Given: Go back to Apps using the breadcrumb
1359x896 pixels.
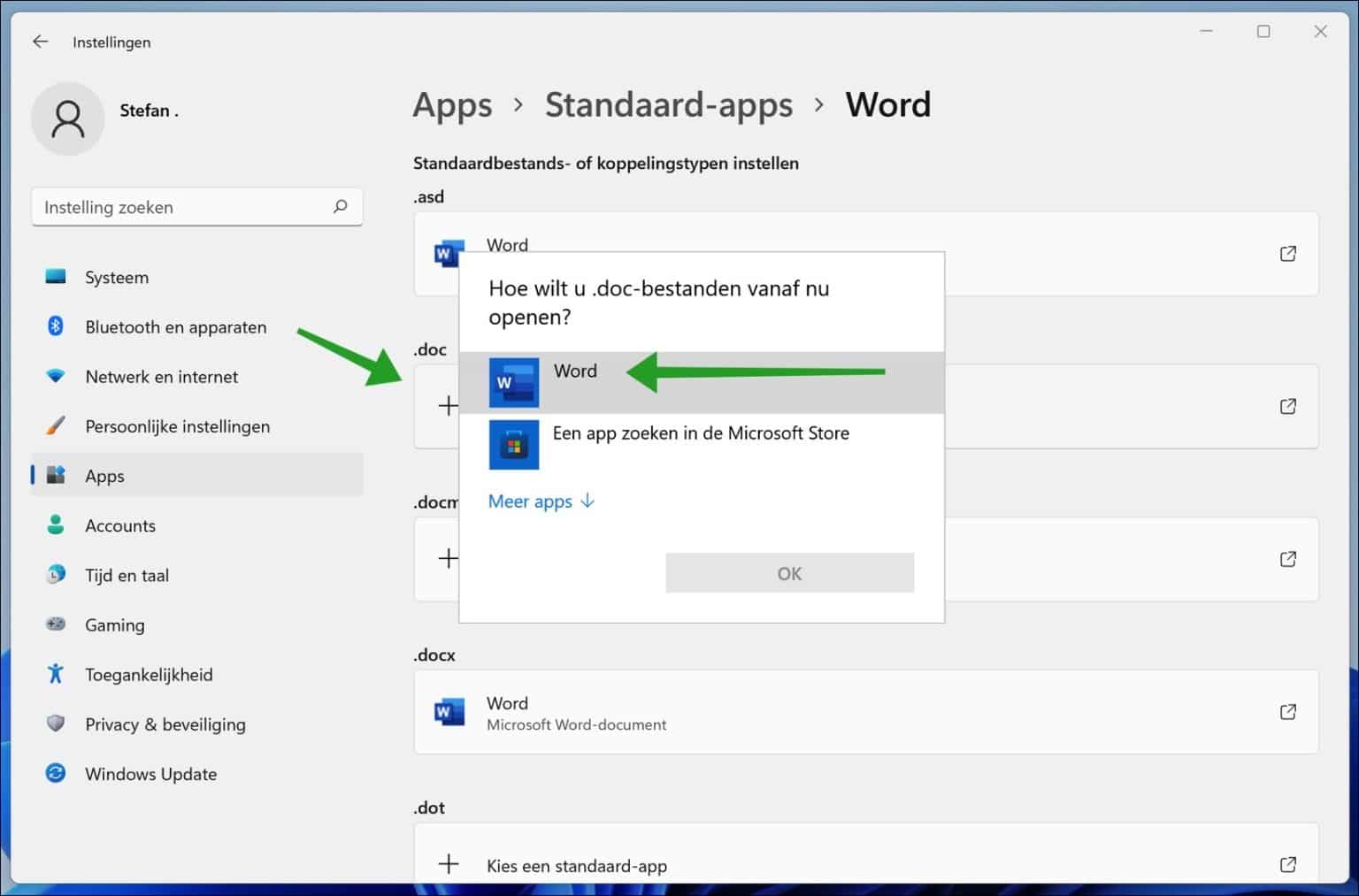Looking at the screenshot, I should tap(452, 104).
